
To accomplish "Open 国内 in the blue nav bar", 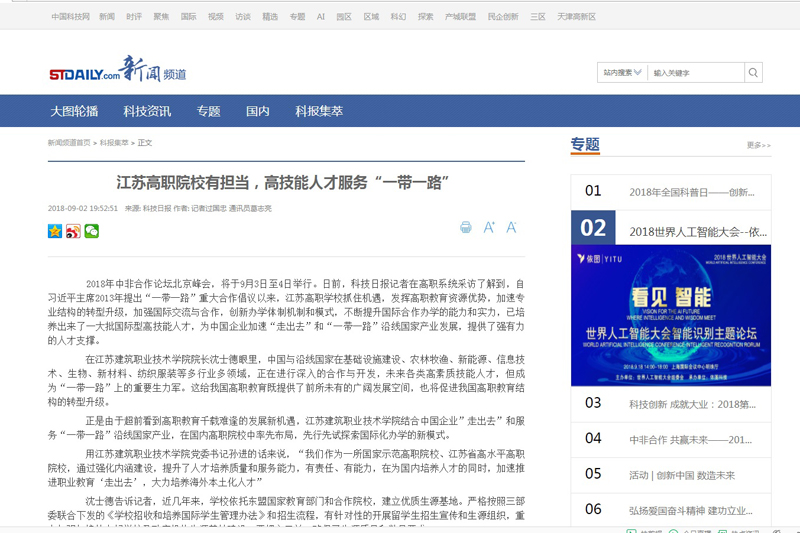I will (x=258, y=111).
